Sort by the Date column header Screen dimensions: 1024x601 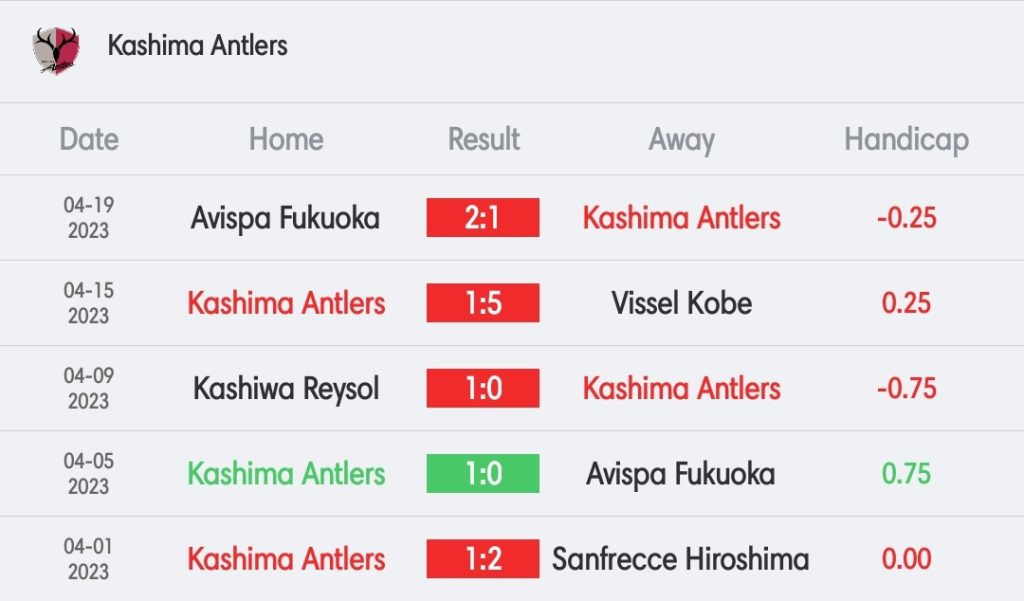pyautogui.click(x=89, y=139)
